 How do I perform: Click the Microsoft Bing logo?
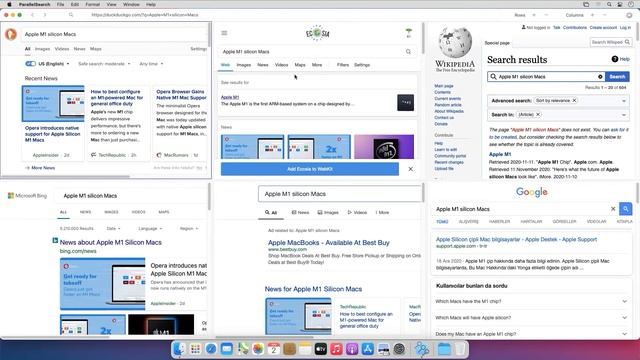coord(27,196)
